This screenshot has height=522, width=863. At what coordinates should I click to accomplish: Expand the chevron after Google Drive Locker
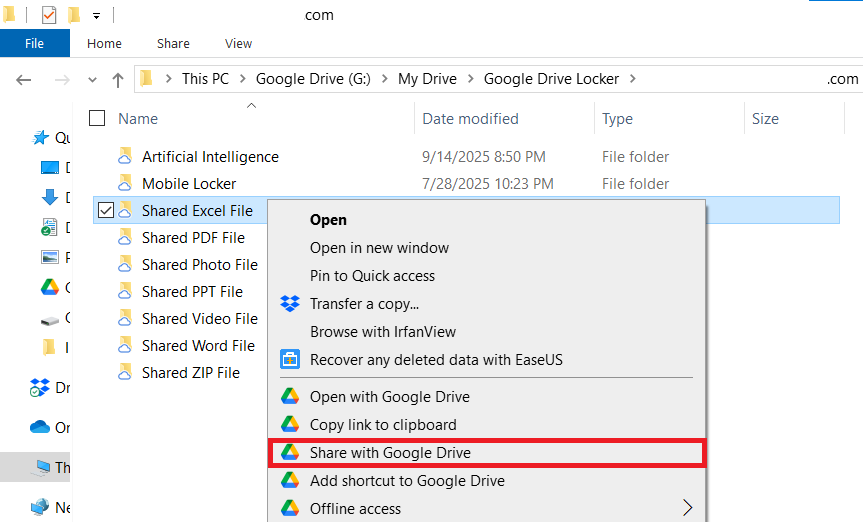pos(633,79)
